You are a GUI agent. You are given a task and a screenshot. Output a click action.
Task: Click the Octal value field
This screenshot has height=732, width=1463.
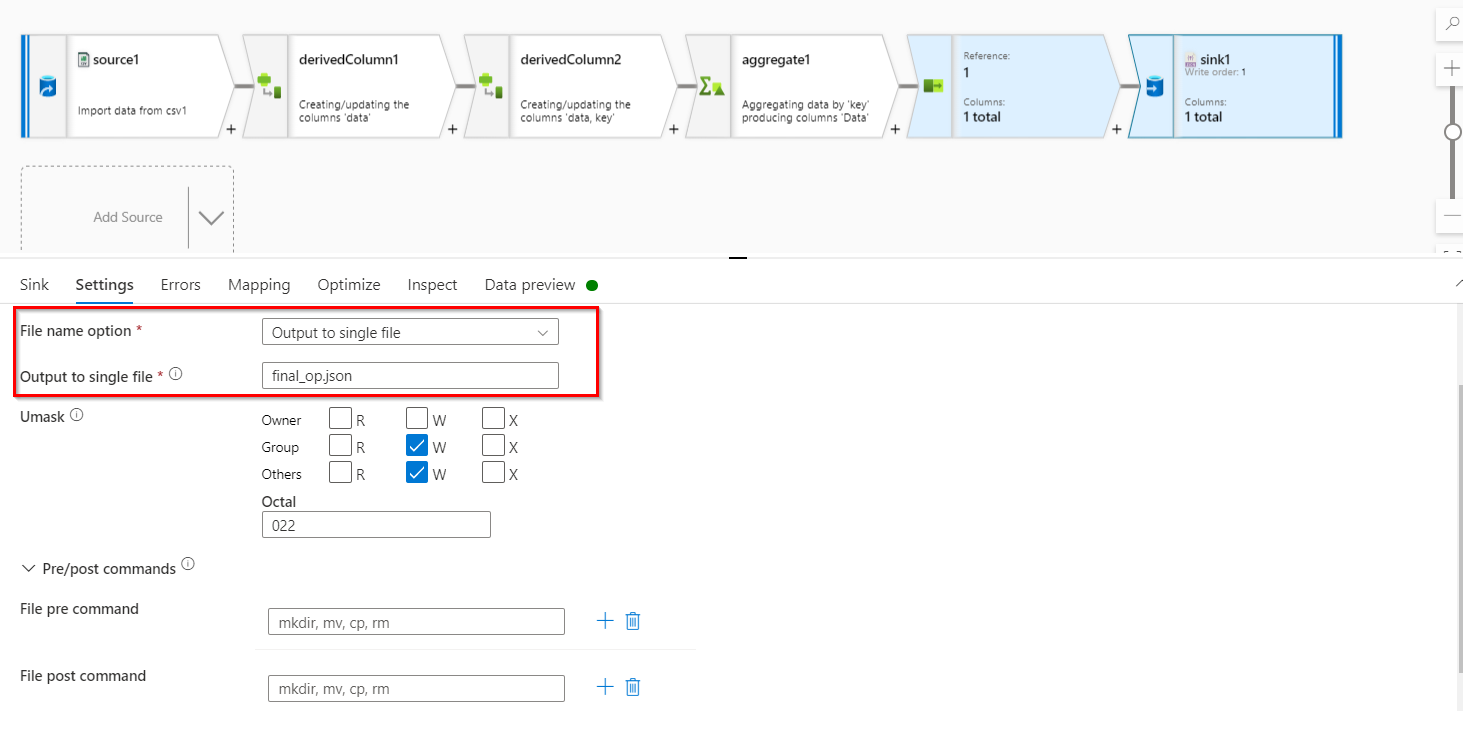[x=376, y=525]
